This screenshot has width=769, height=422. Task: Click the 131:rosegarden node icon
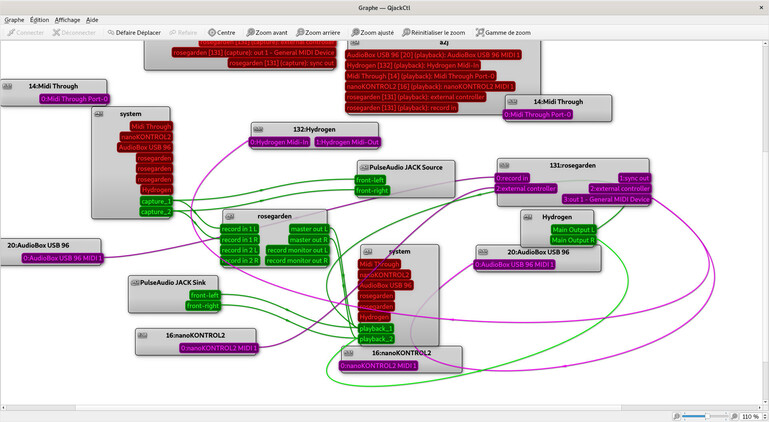click(504, 165)
